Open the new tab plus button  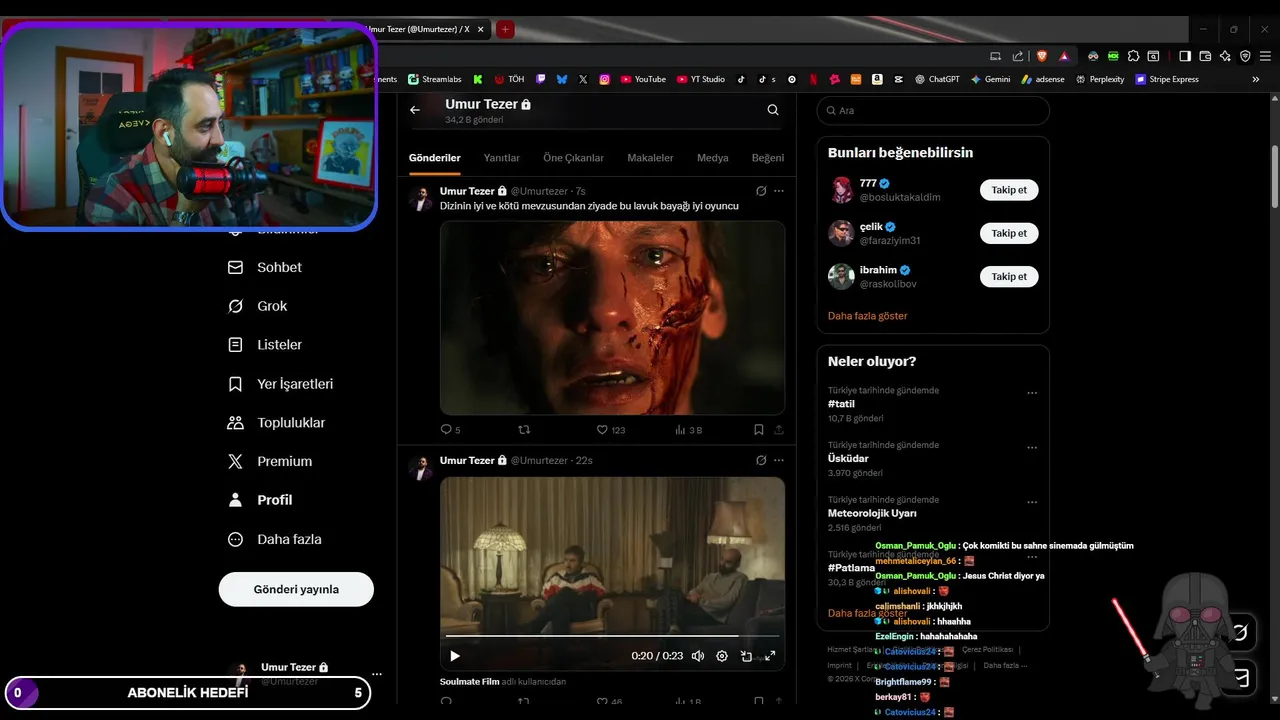(506, 29)
